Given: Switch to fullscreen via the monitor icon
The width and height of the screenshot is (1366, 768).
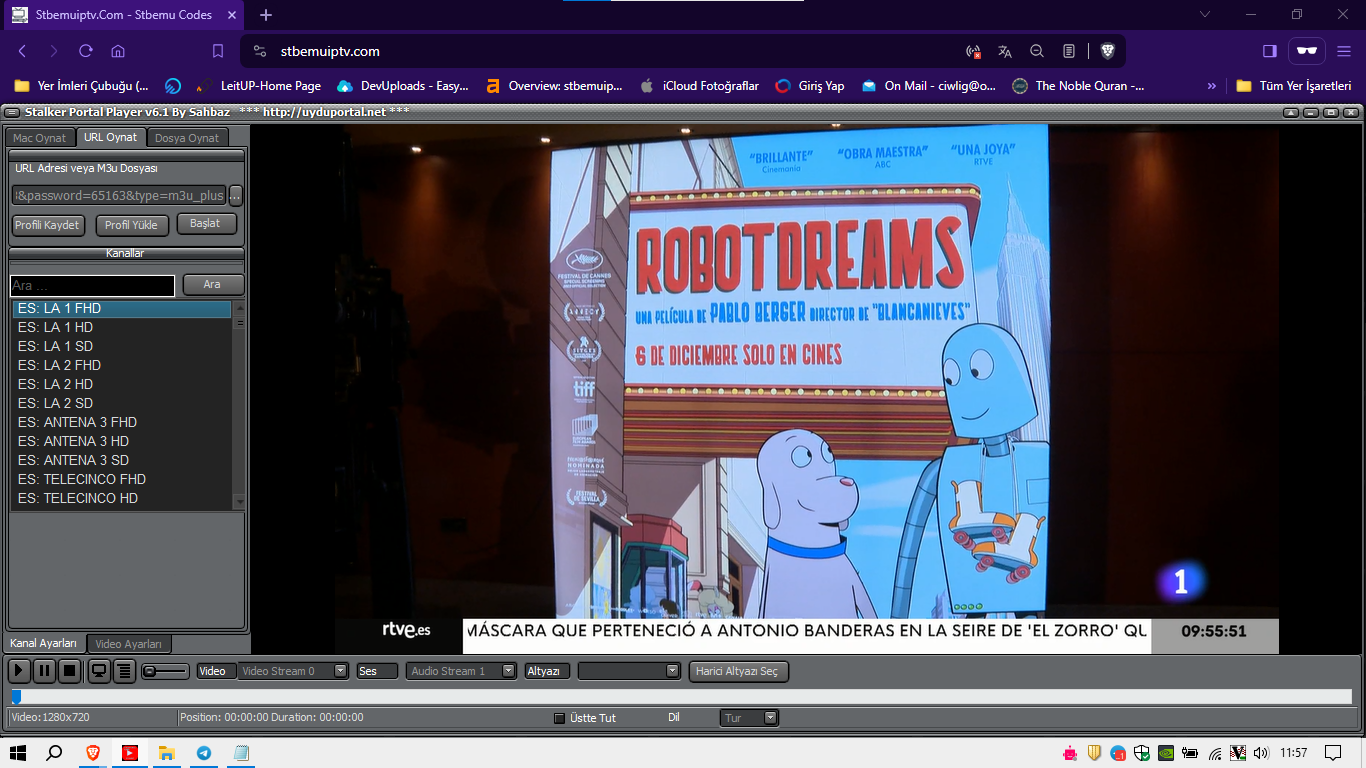Looking at the screenshot, I should coord(99,671).
